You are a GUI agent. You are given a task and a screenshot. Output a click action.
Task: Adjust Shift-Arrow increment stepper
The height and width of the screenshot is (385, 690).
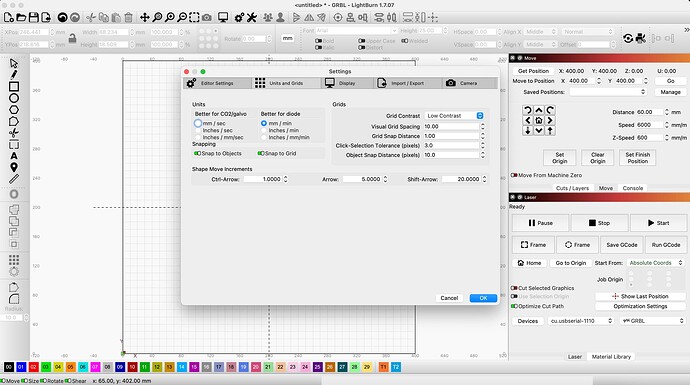484,179
